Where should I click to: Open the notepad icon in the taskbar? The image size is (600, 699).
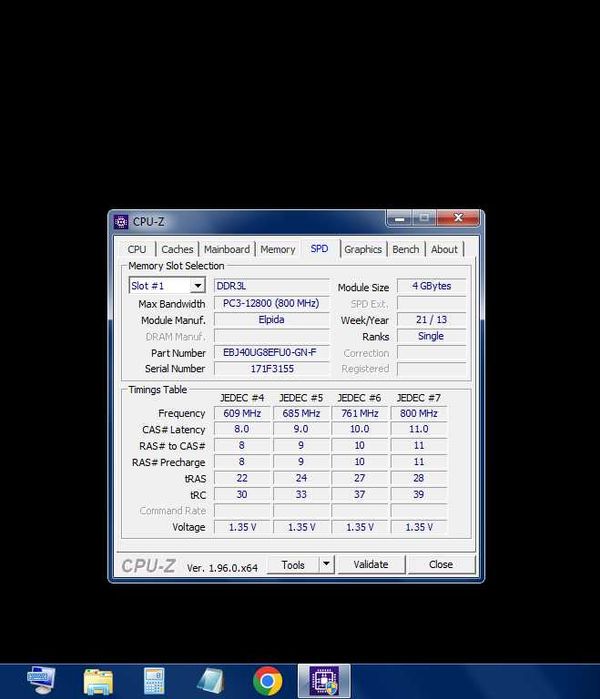(210, 681)
